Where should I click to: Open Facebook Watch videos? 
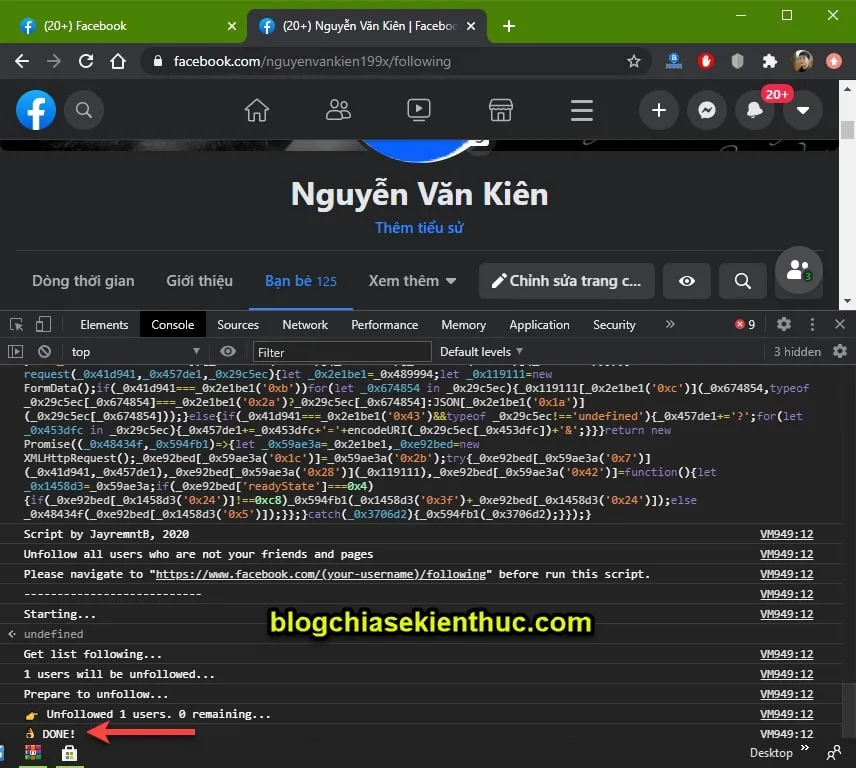(x=419, y=110)
